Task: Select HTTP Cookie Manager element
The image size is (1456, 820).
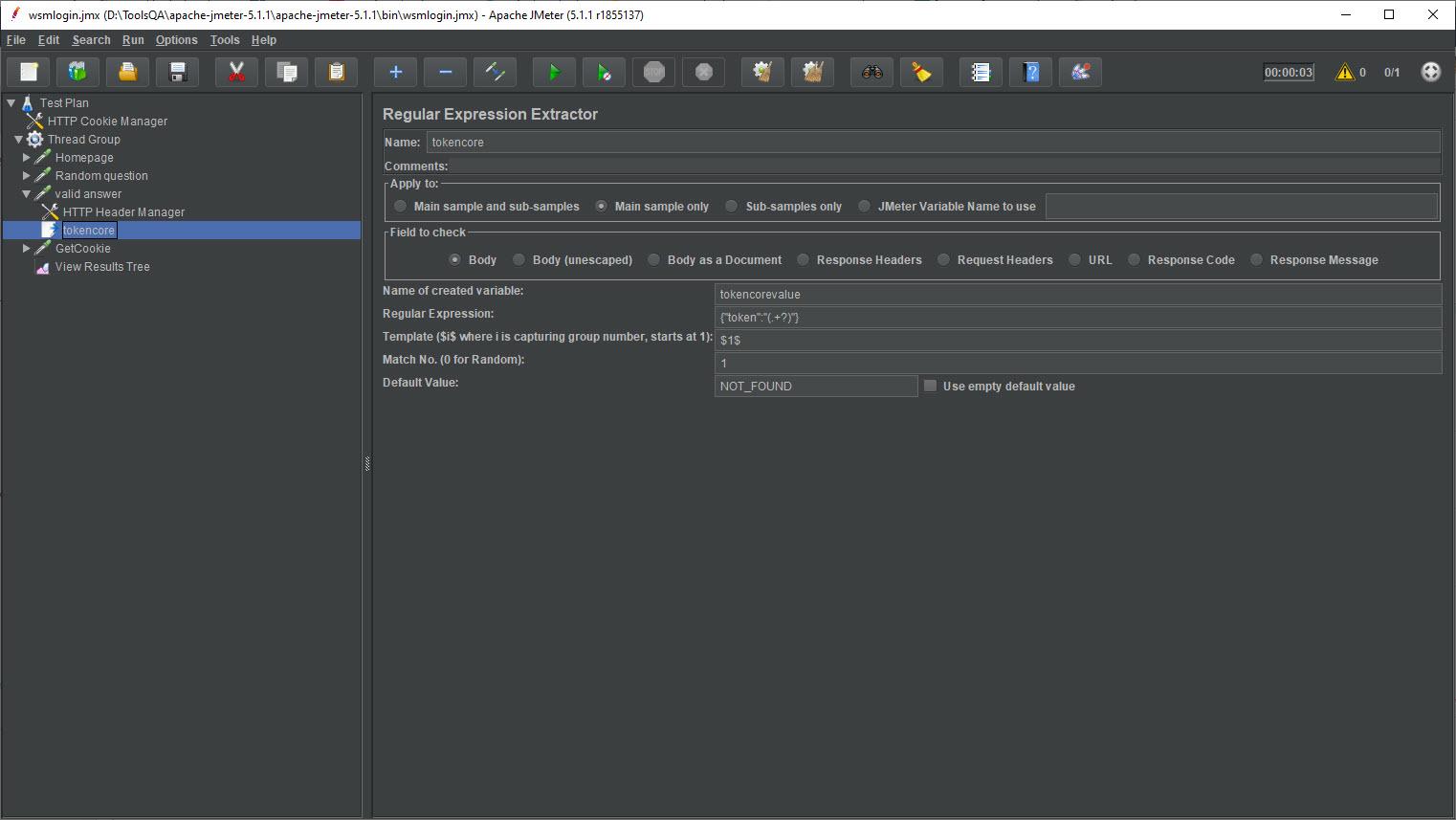Action: pyautogui.click(x=107, y=122)
